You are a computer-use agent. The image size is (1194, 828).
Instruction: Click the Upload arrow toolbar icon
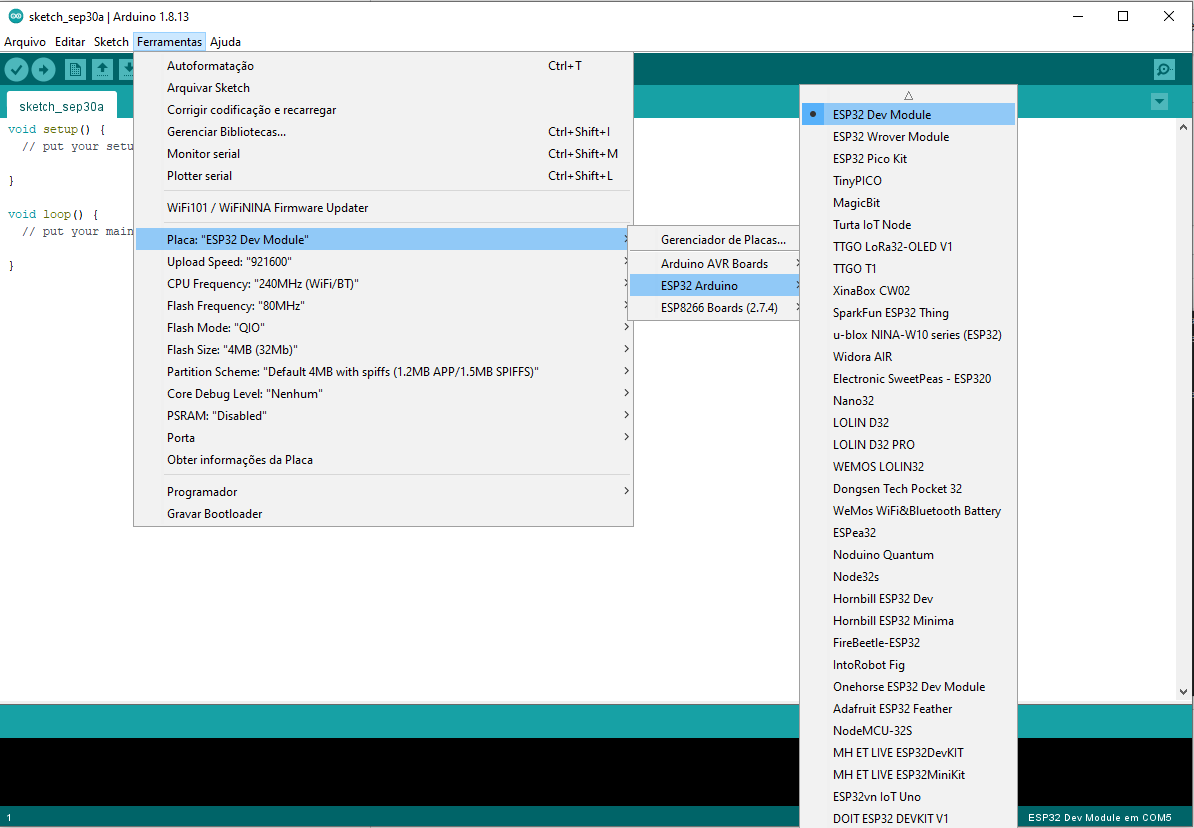click(43, 69)
